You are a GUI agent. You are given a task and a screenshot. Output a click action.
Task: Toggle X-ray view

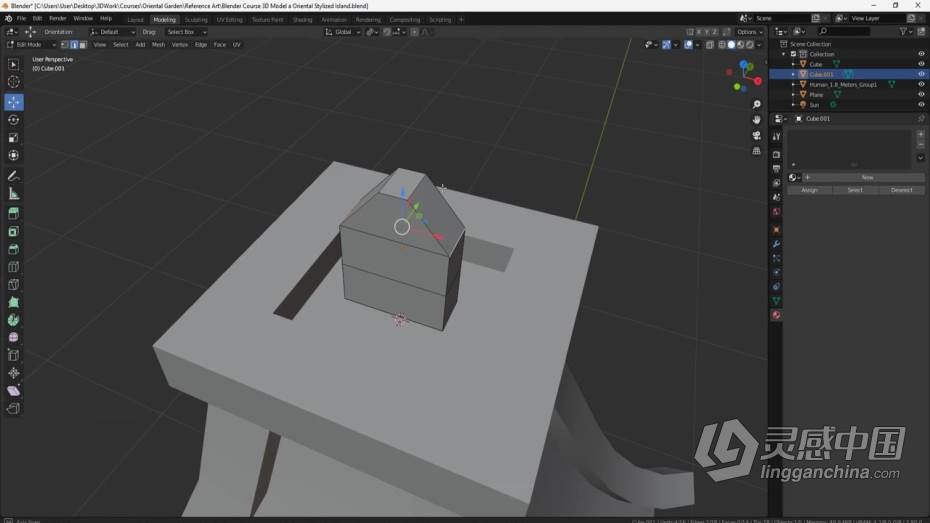pyautogui.click(x=710, y=44)
